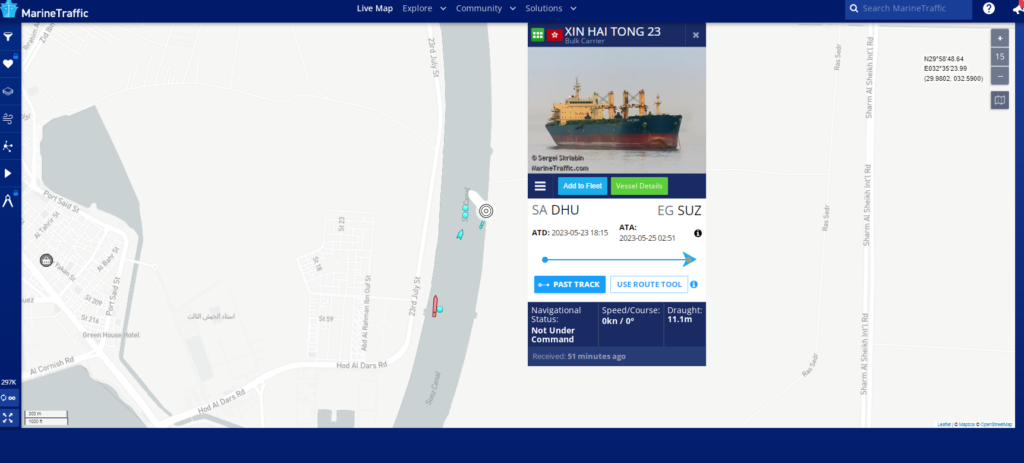Expand the Community menu
Viewport: 1024px width, 463px height.
click(486, 8)
